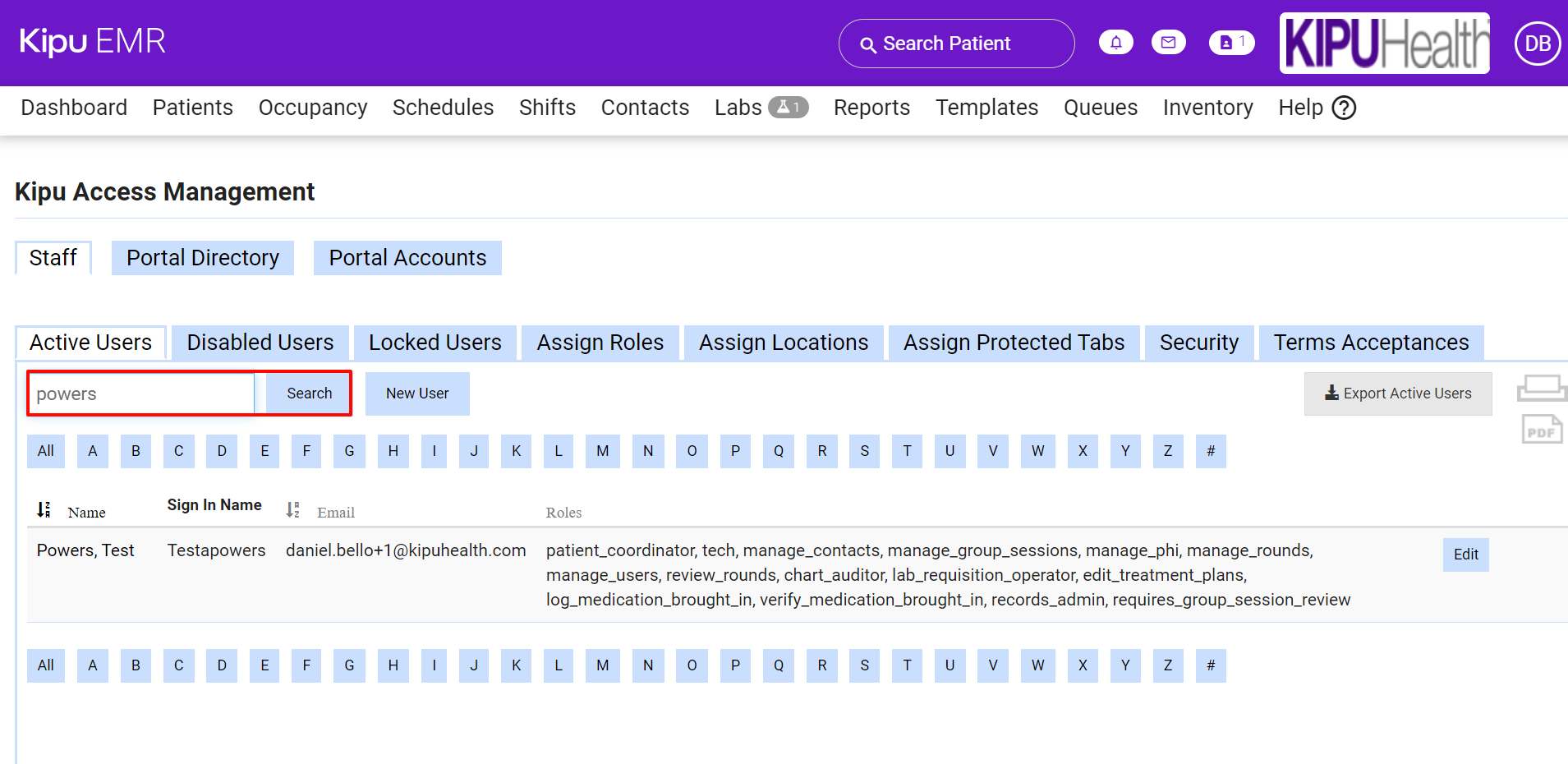1568x764 pixels.
Task: Sort by Name using sort icon
Action: click(x=44, y=510)
